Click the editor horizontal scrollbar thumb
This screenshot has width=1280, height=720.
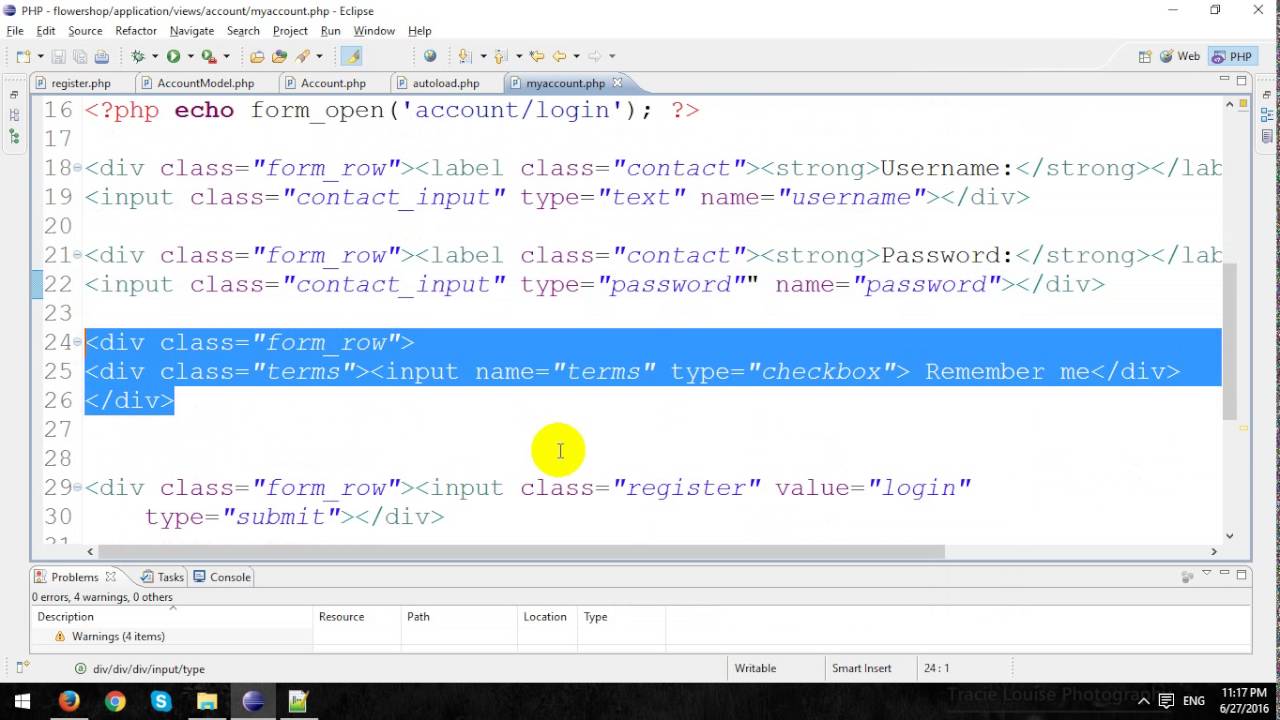[521, 551]
